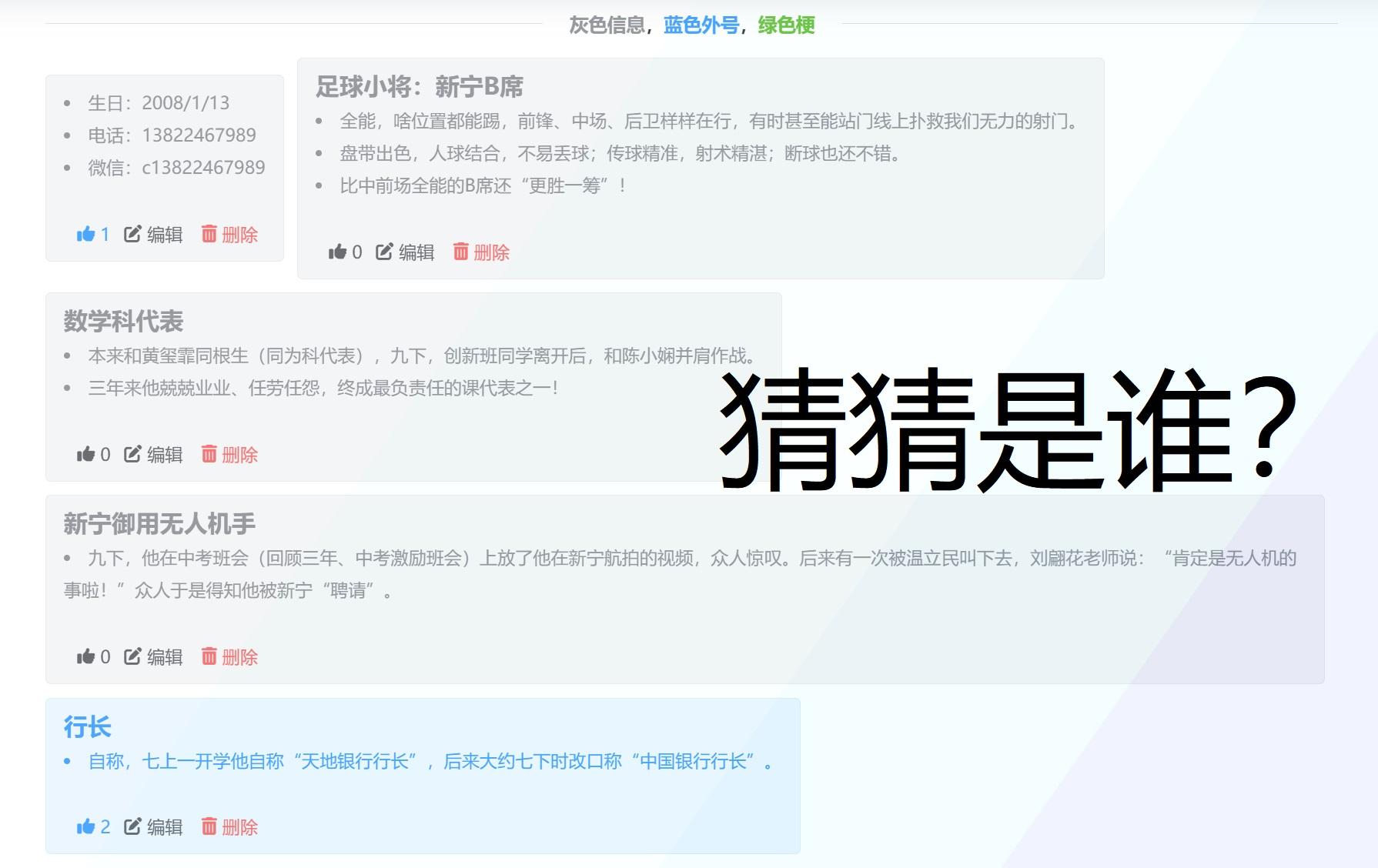The width and height of the screenshot is (1378, 868).
Task: Click paragraph starting 九下，他在中考班会
Action: [x=681, y=574]
